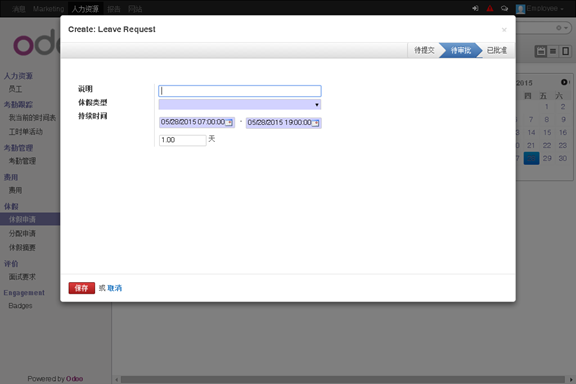The image size is (576, 384).
Task: Click the start datetime field 07:00:00
Action: coord(197,122)
